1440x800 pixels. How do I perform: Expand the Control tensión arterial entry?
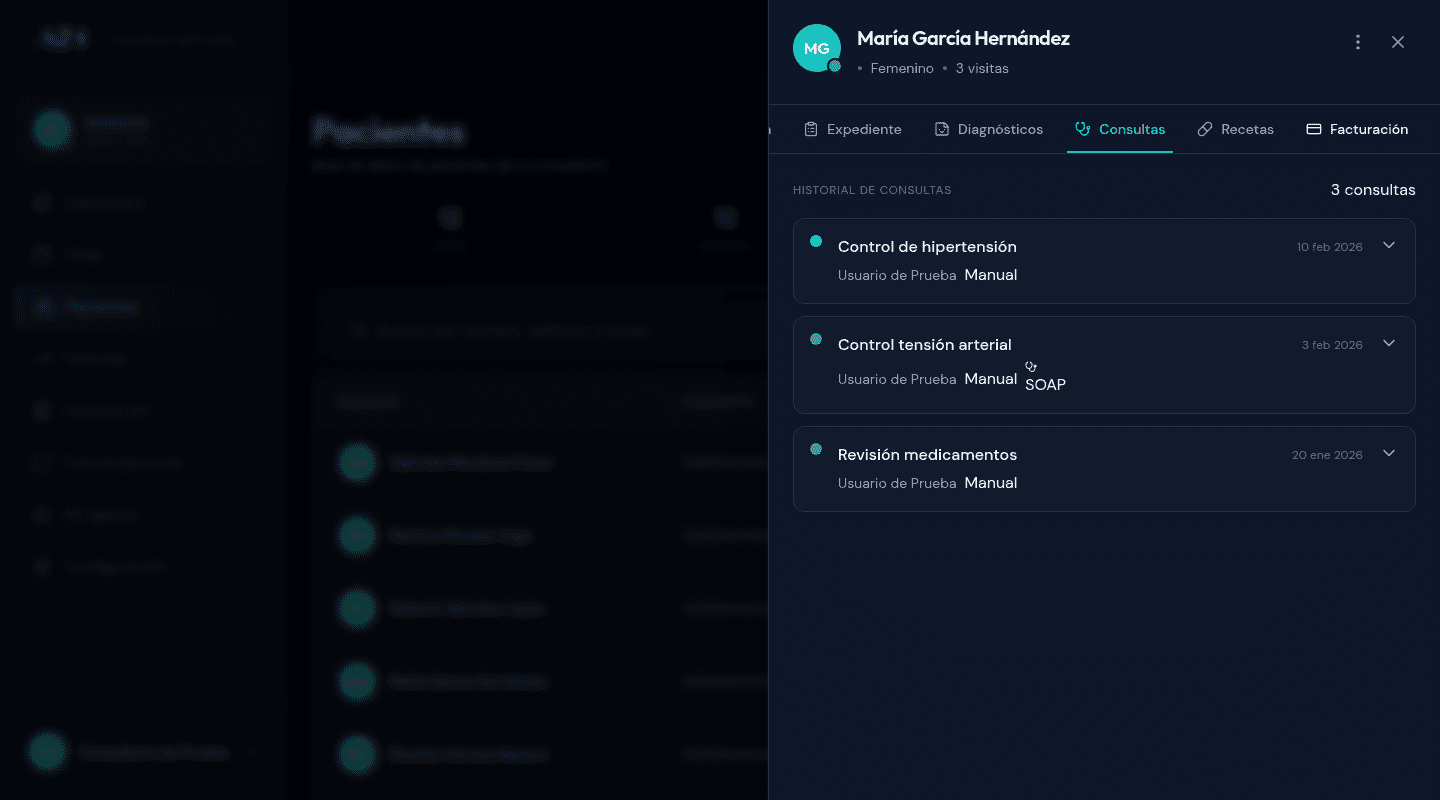point(1389,344)
